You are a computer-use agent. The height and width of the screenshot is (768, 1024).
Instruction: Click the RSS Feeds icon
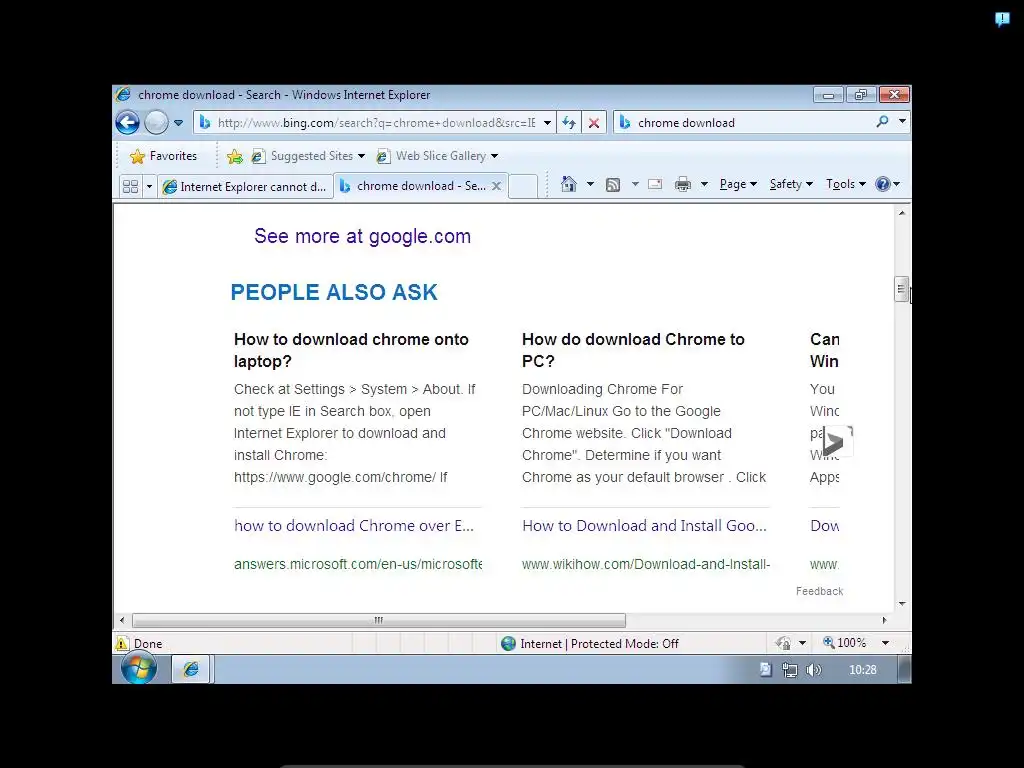coord(613,185)
